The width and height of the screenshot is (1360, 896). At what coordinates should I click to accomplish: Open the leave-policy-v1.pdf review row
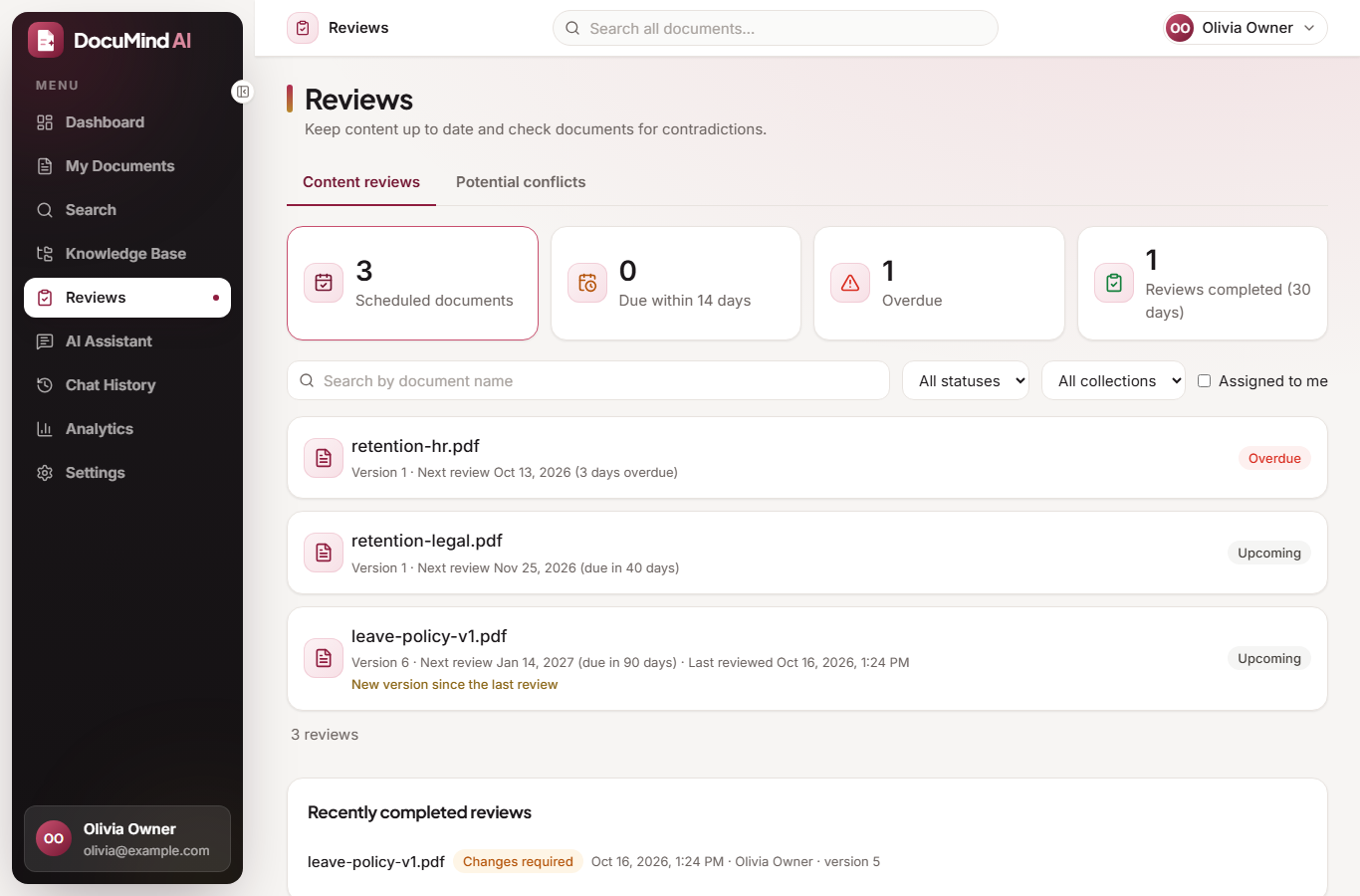click(x=807, y=658)
